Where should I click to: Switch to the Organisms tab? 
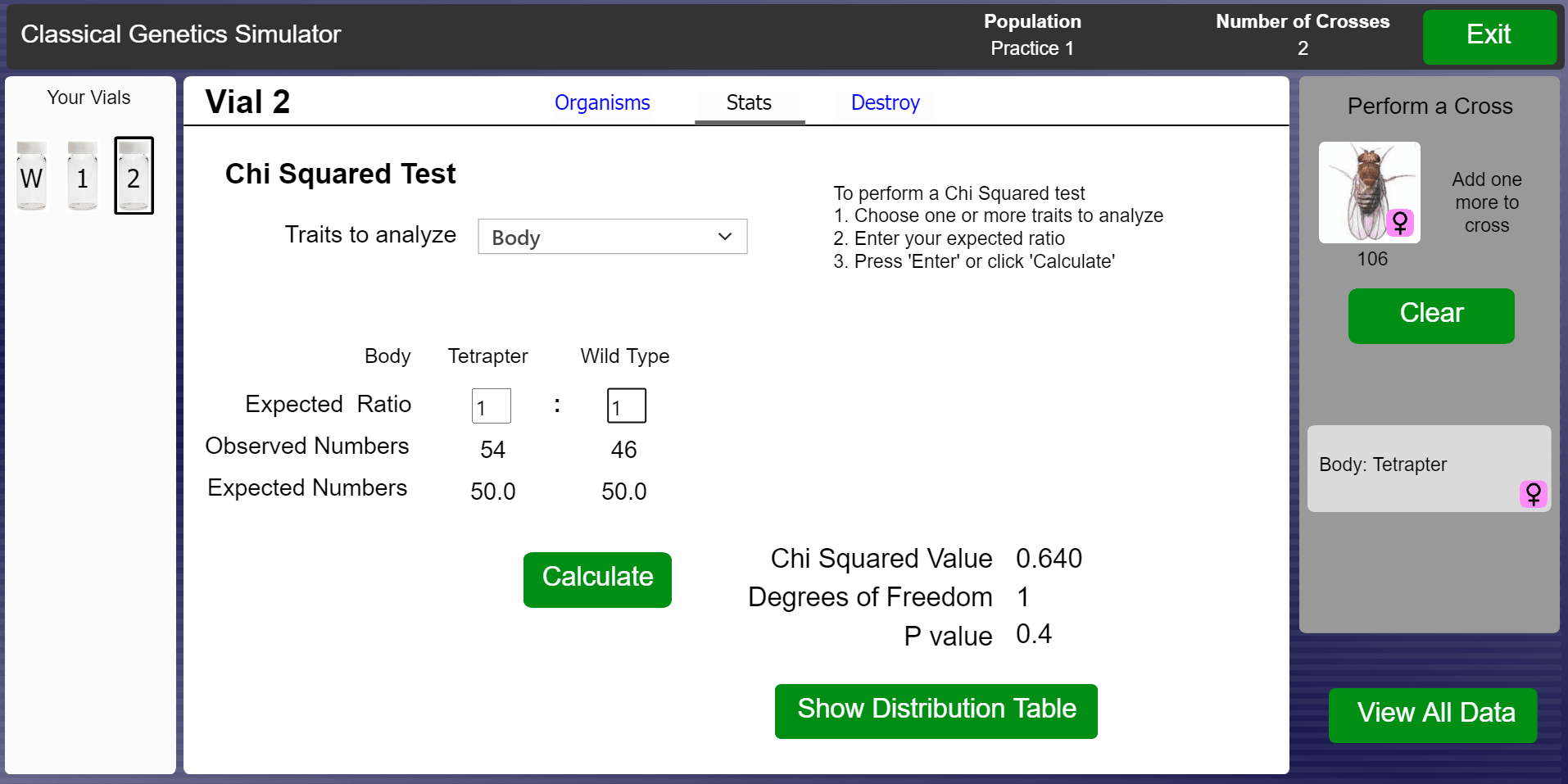(602, 103)
